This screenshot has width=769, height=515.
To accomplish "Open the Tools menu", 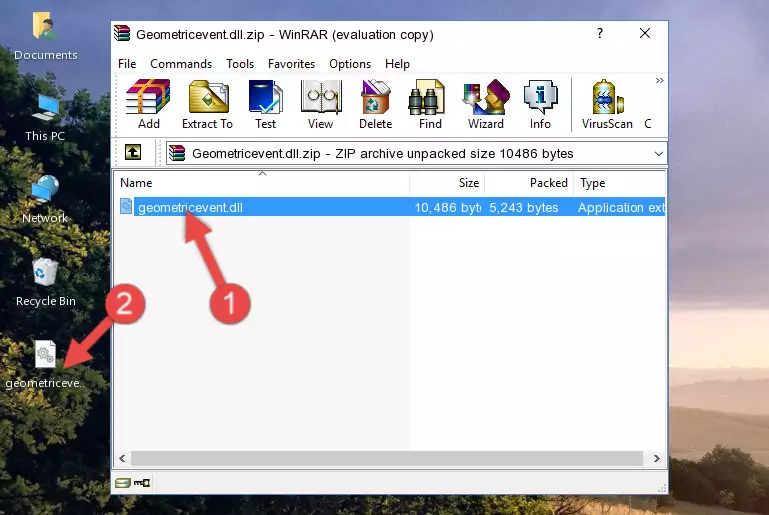I will [x=240, y=64].
